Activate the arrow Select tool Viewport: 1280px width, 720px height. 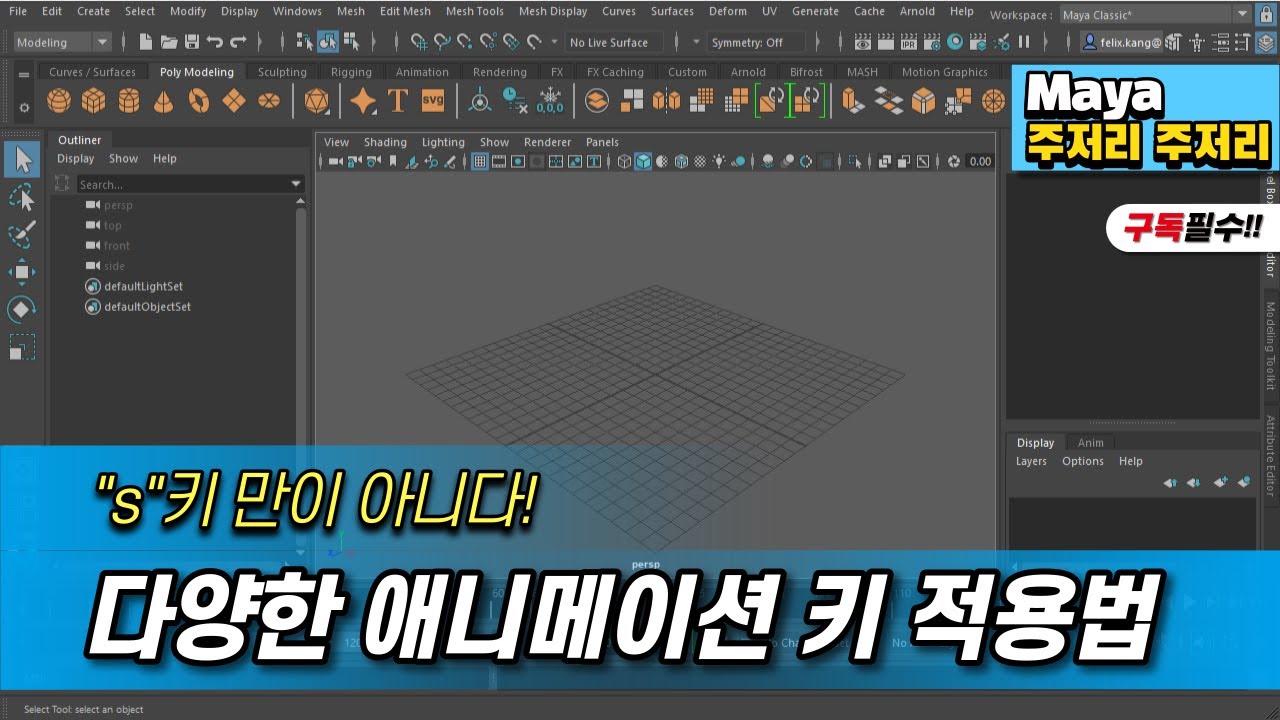pos(22,160)
